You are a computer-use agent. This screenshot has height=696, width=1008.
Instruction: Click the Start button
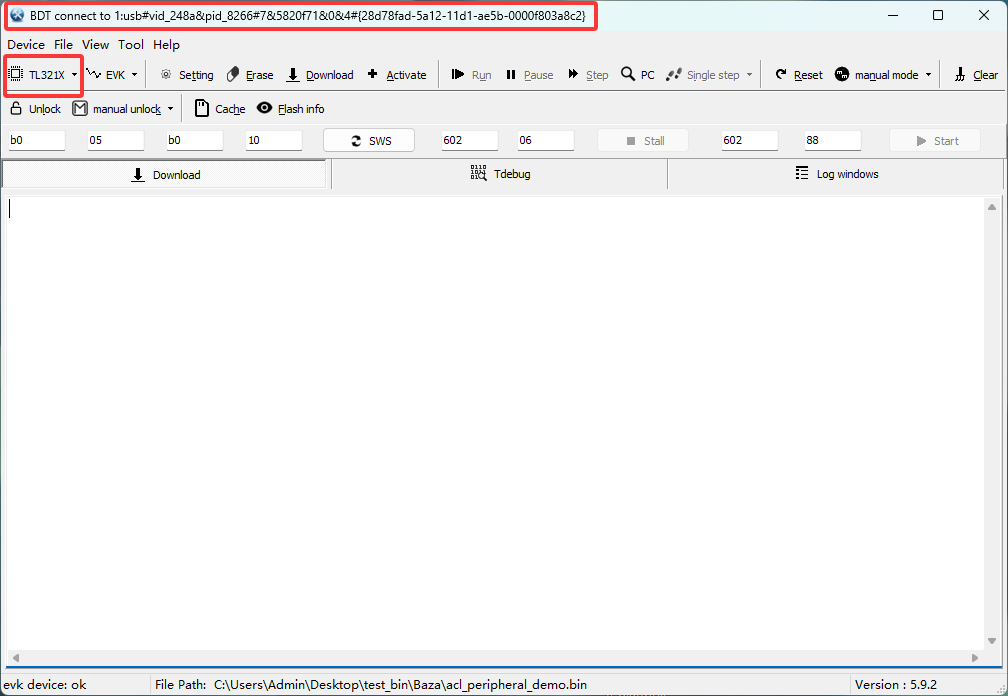coord(935,140)
